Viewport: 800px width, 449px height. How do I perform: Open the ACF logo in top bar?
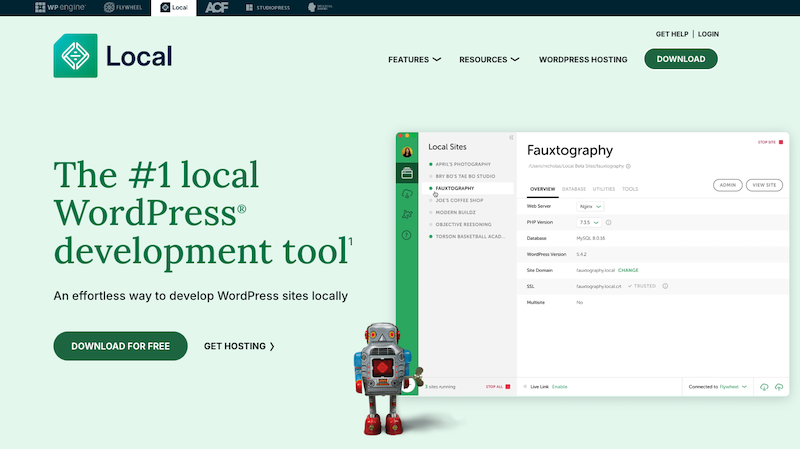click(216, 7)
